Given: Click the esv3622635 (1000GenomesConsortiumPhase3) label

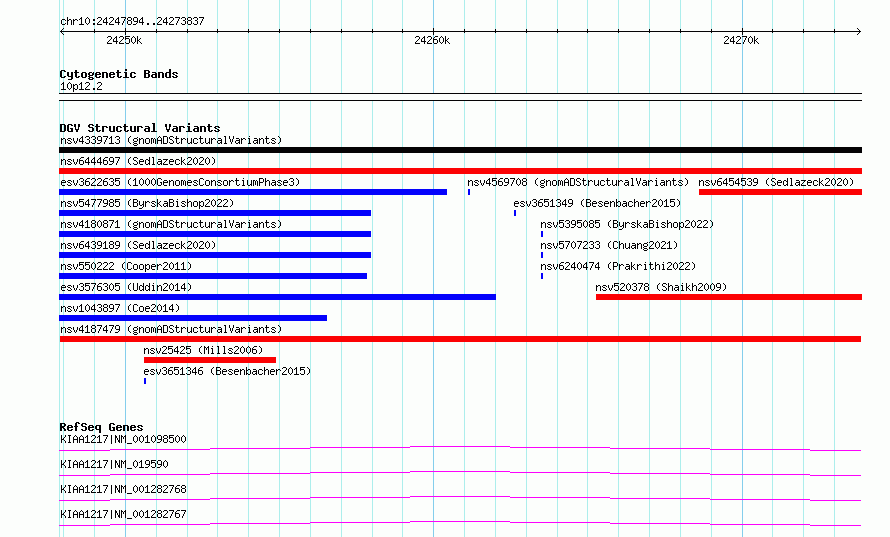Looking at the screenshot, I should pos(180,182).
